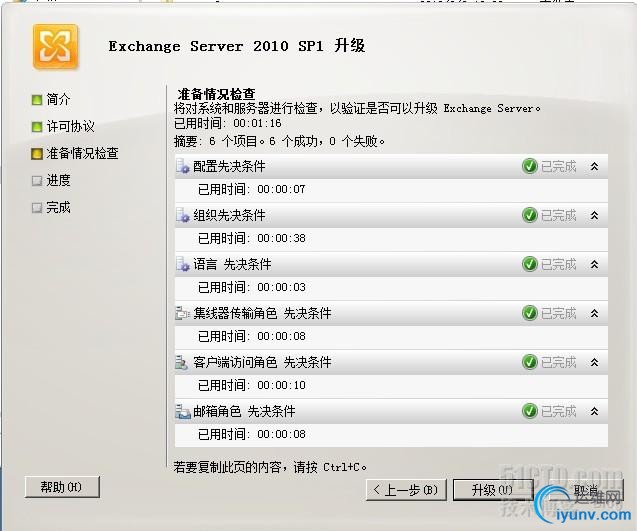
Task: Click the 配置先决条件 header text
Action: point(229,166)
